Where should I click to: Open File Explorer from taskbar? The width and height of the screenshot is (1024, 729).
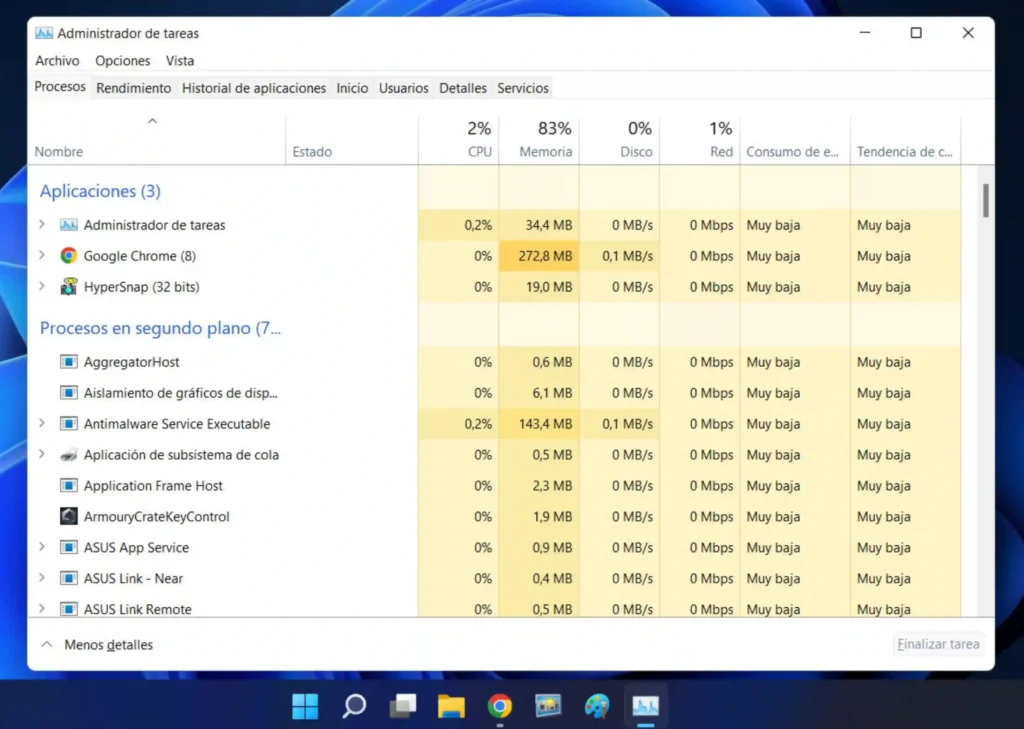coord(451,705)
